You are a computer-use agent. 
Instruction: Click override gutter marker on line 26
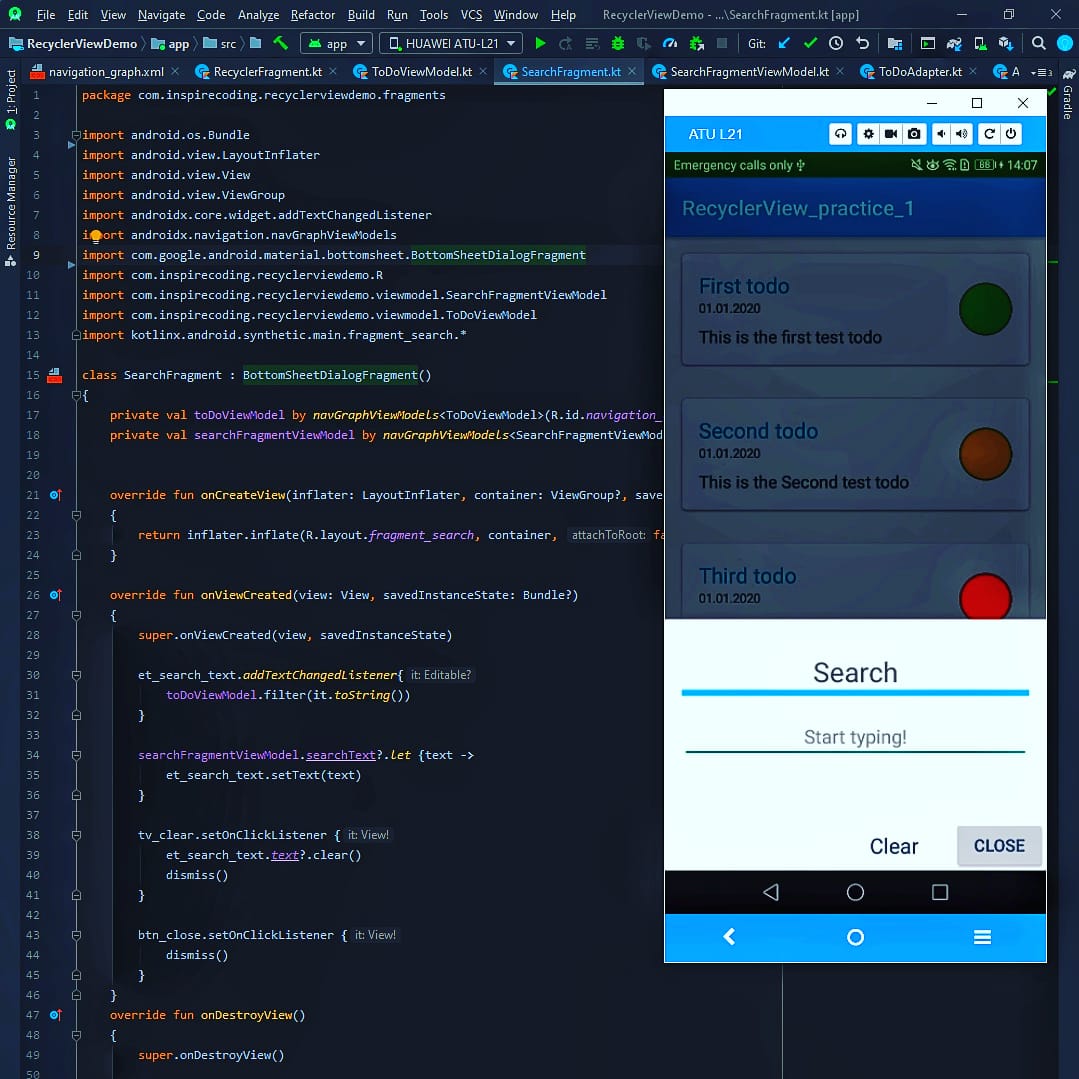[x=56, y=595]
